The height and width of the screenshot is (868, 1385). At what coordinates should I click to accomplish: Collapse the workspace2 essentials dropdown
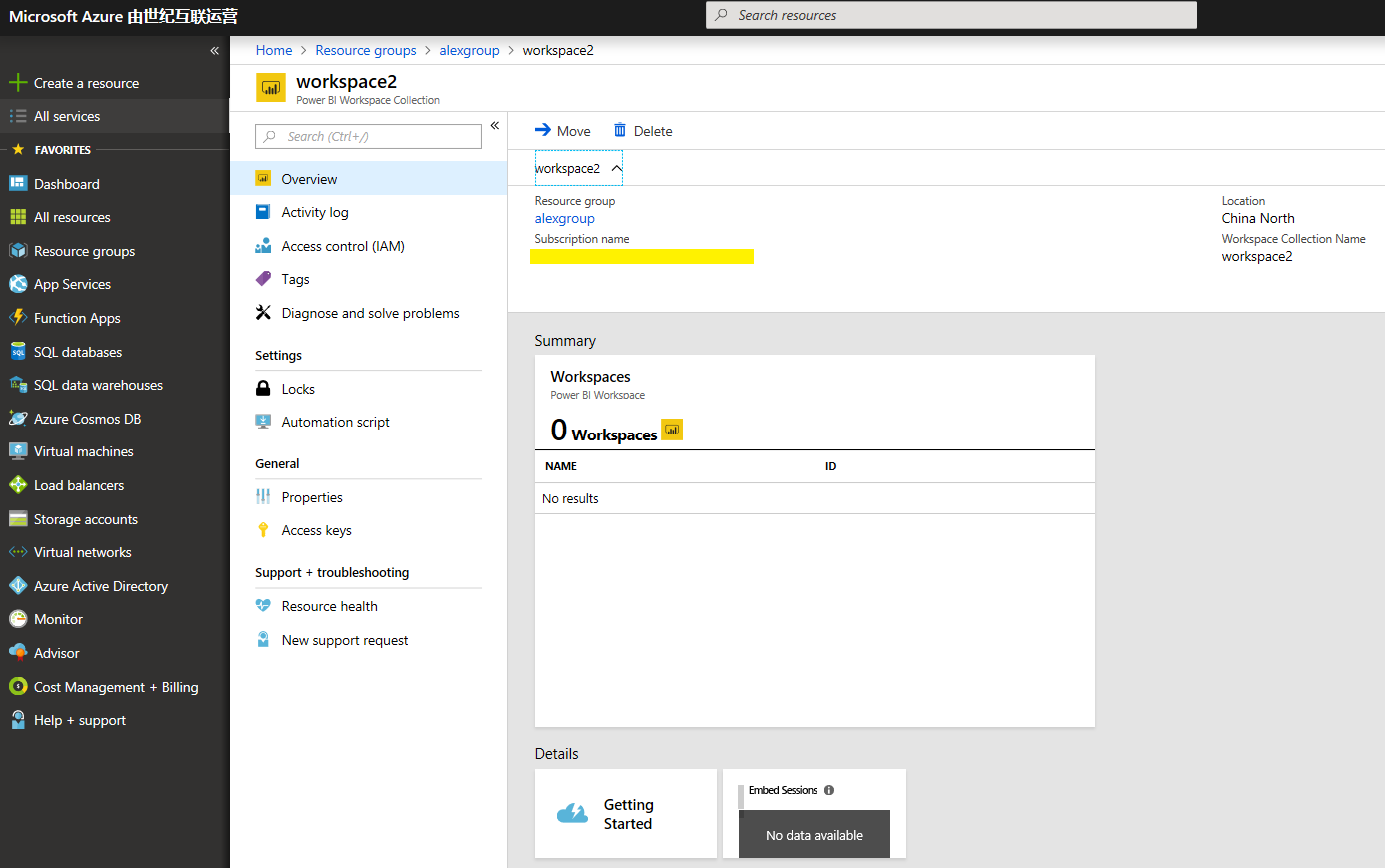(x=616, y=168)
